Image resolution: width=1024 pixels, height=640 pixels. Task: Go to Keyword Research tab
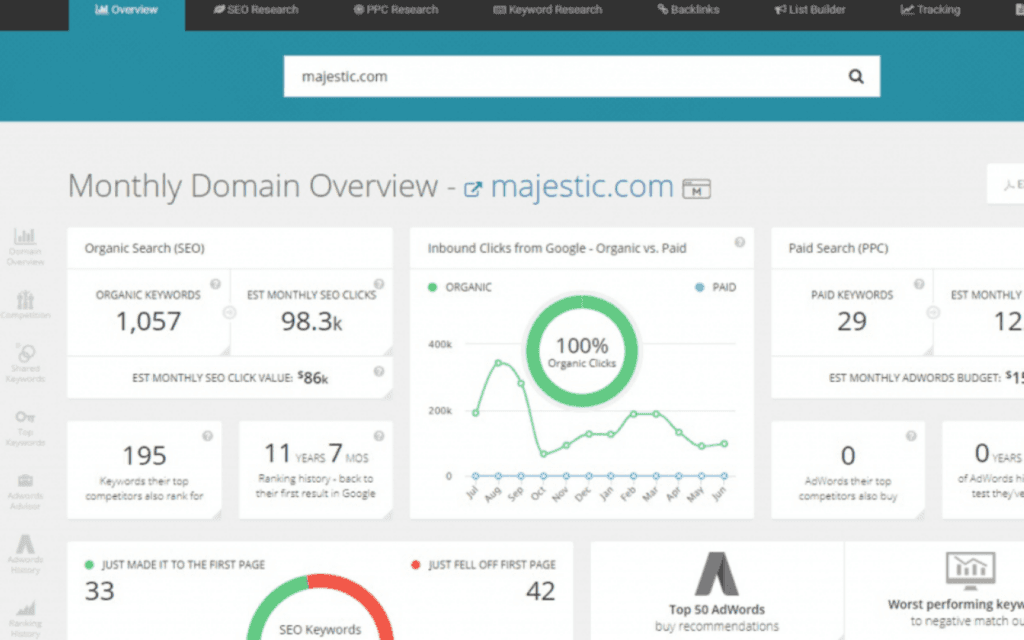point(547,10)
